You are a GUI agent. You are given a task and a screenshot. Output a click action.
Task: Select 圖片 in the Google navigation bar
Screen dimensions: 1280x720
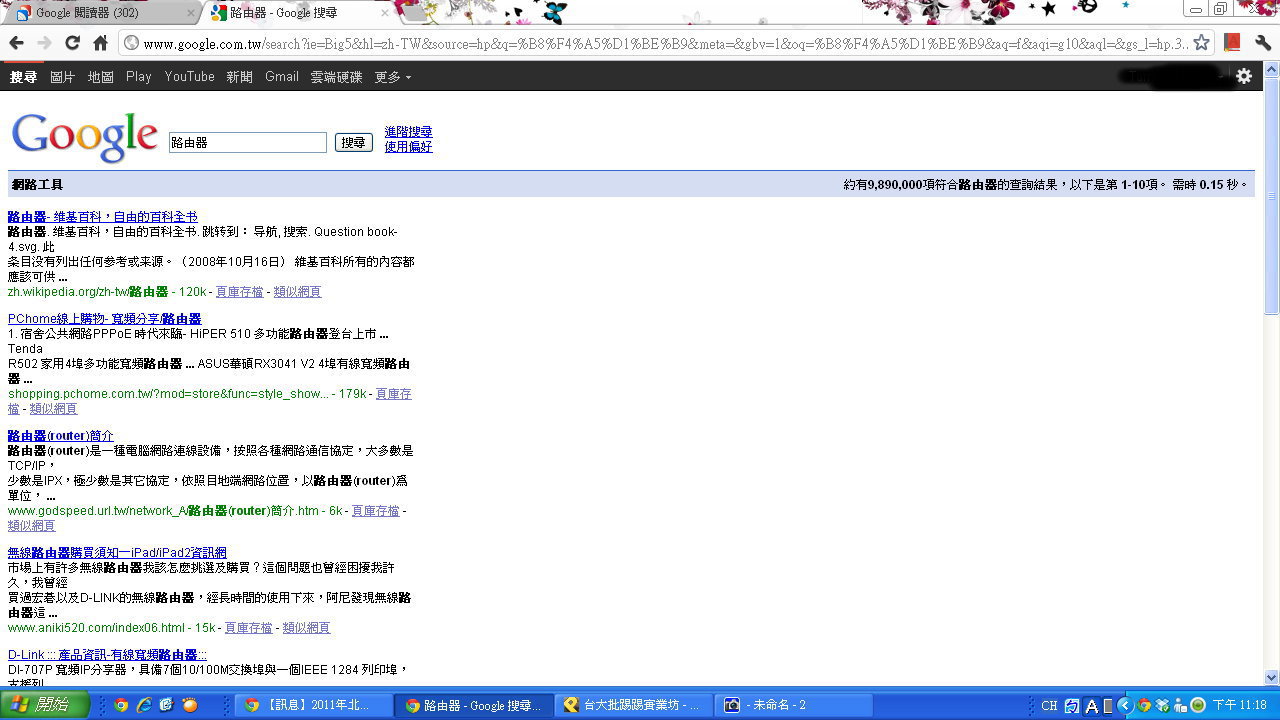click(62, 77)
